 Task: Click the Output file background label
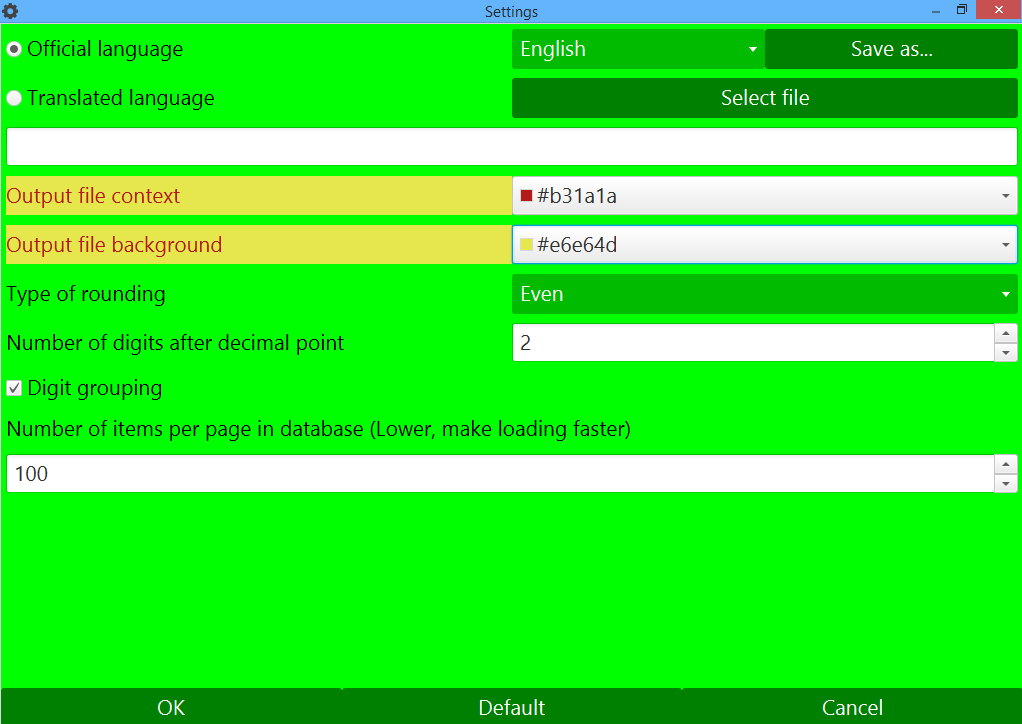(x=114, y=245)
